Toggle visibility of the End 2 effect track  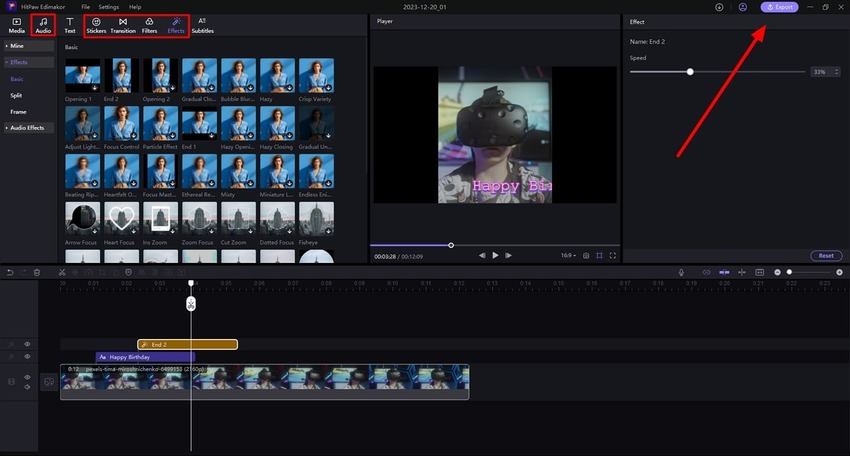(27, 344)
